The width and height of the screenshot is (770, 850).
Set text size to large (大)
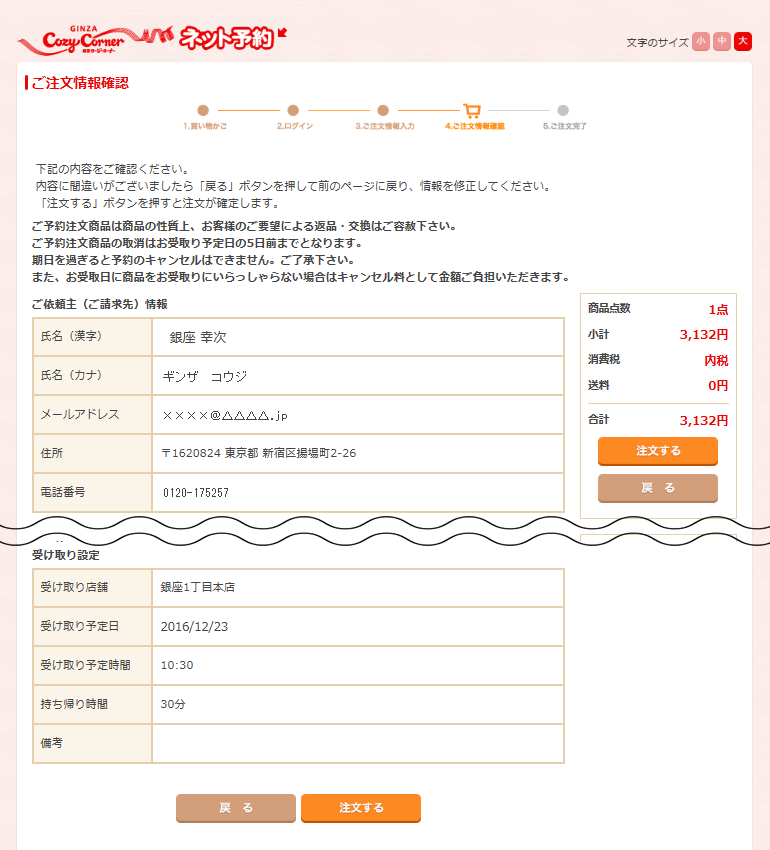[x=742, y=41]
